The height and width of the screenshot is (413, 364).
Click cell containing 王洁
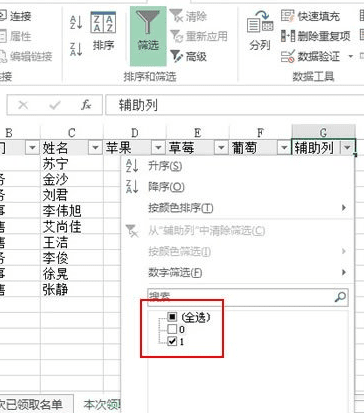(72, 242)
